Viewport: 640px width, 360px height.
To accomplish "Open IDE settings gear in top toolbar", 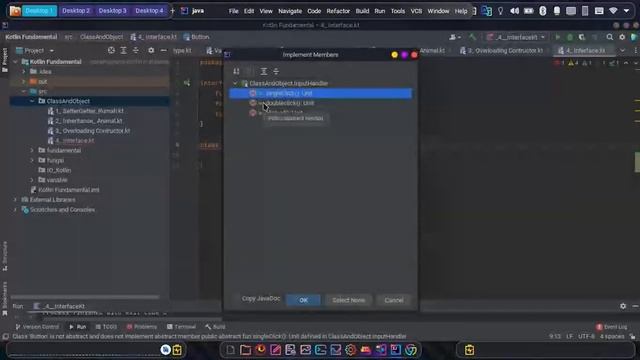I will 622,37.
